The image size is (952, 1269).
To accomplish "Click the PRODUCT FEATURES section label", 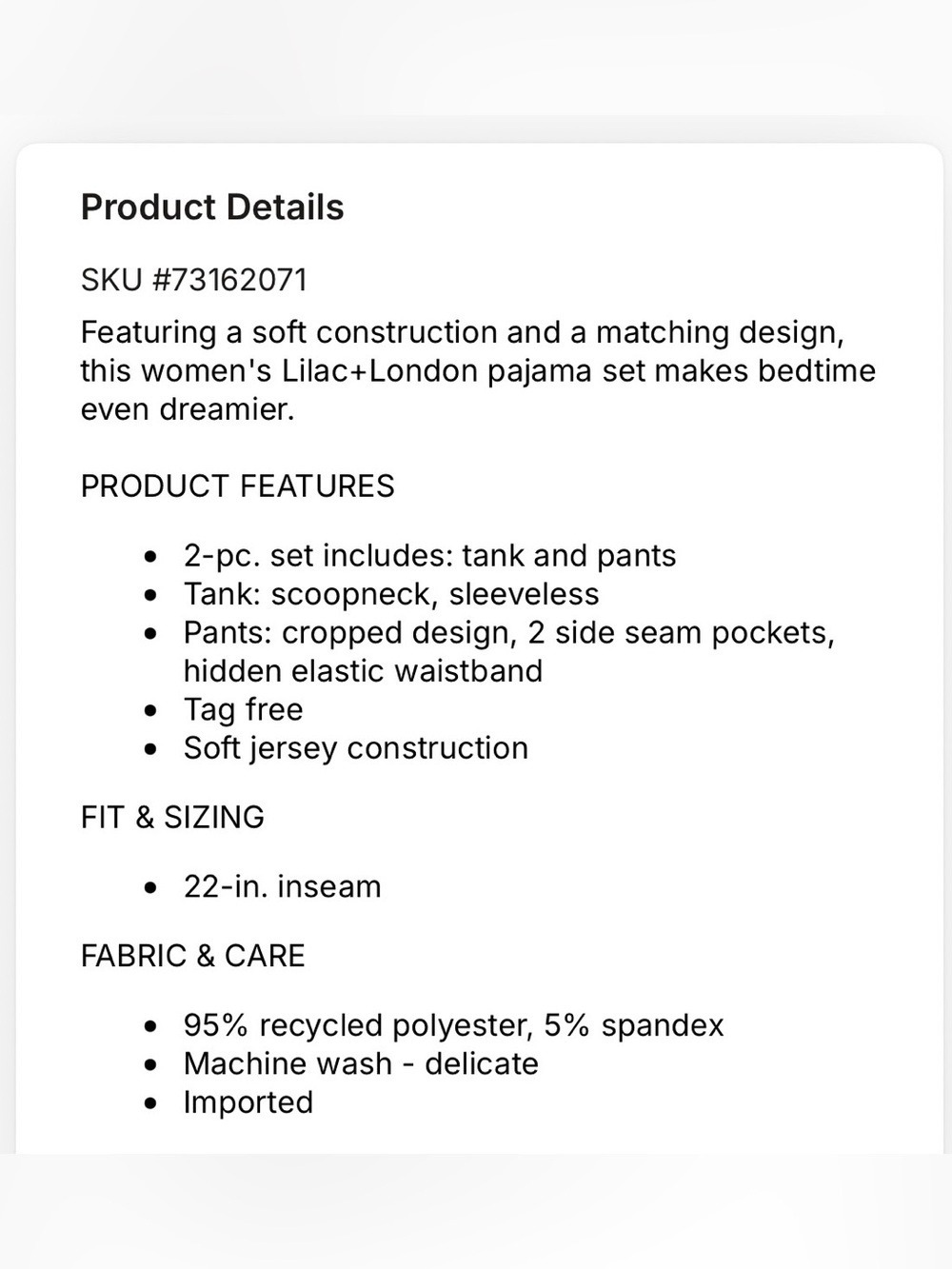I will [237, 486].
